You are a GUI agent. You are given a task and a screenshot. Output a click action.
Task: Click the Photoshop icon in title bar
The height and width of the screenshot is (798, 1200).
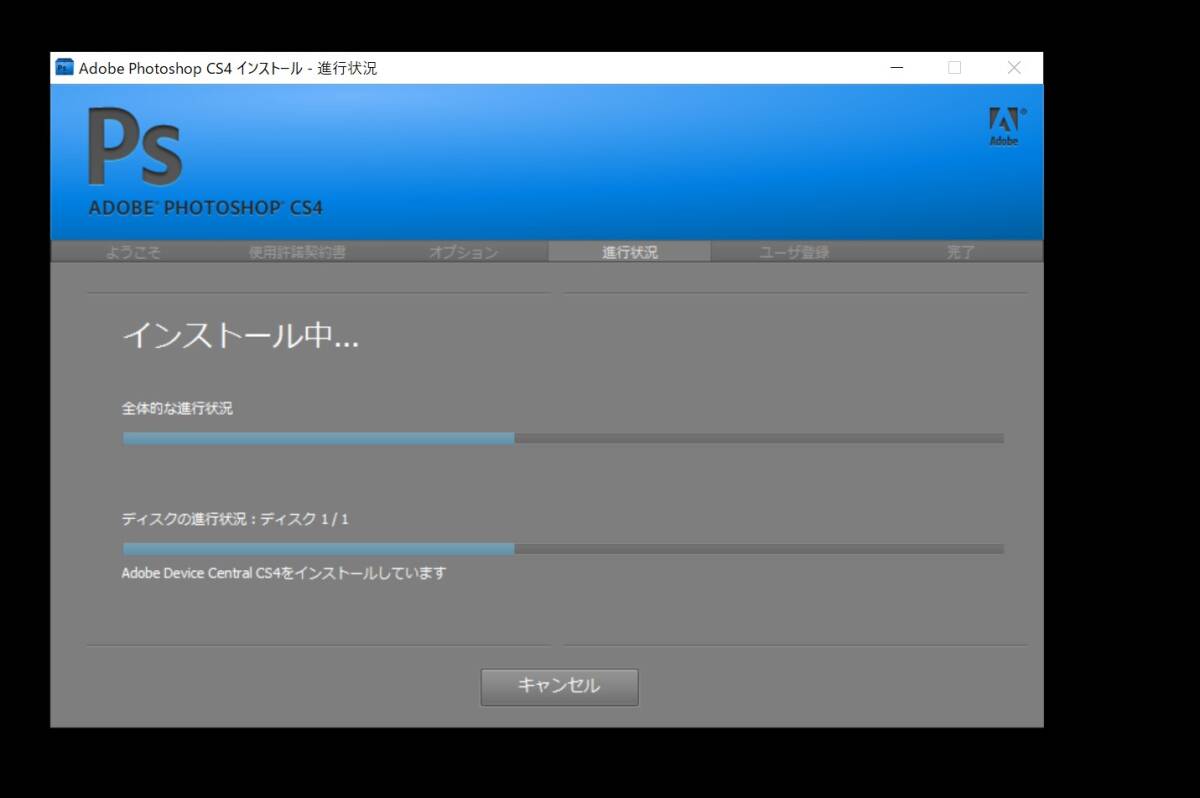[x=65, y=68]
